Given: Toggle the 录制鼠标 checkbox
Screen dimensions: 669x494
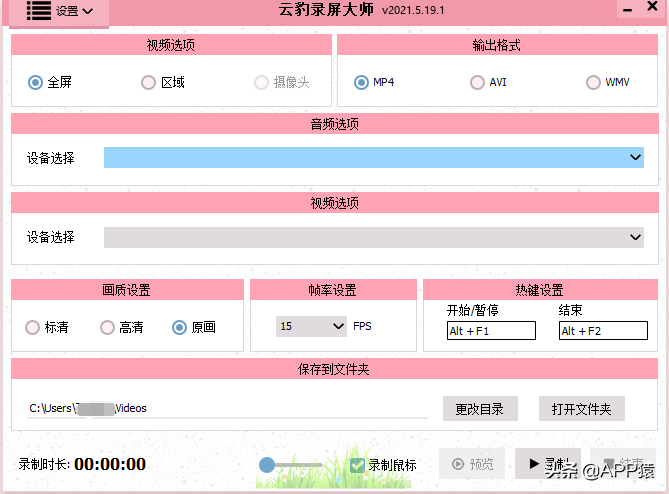Looking at the screenshot, I should 358,465.
